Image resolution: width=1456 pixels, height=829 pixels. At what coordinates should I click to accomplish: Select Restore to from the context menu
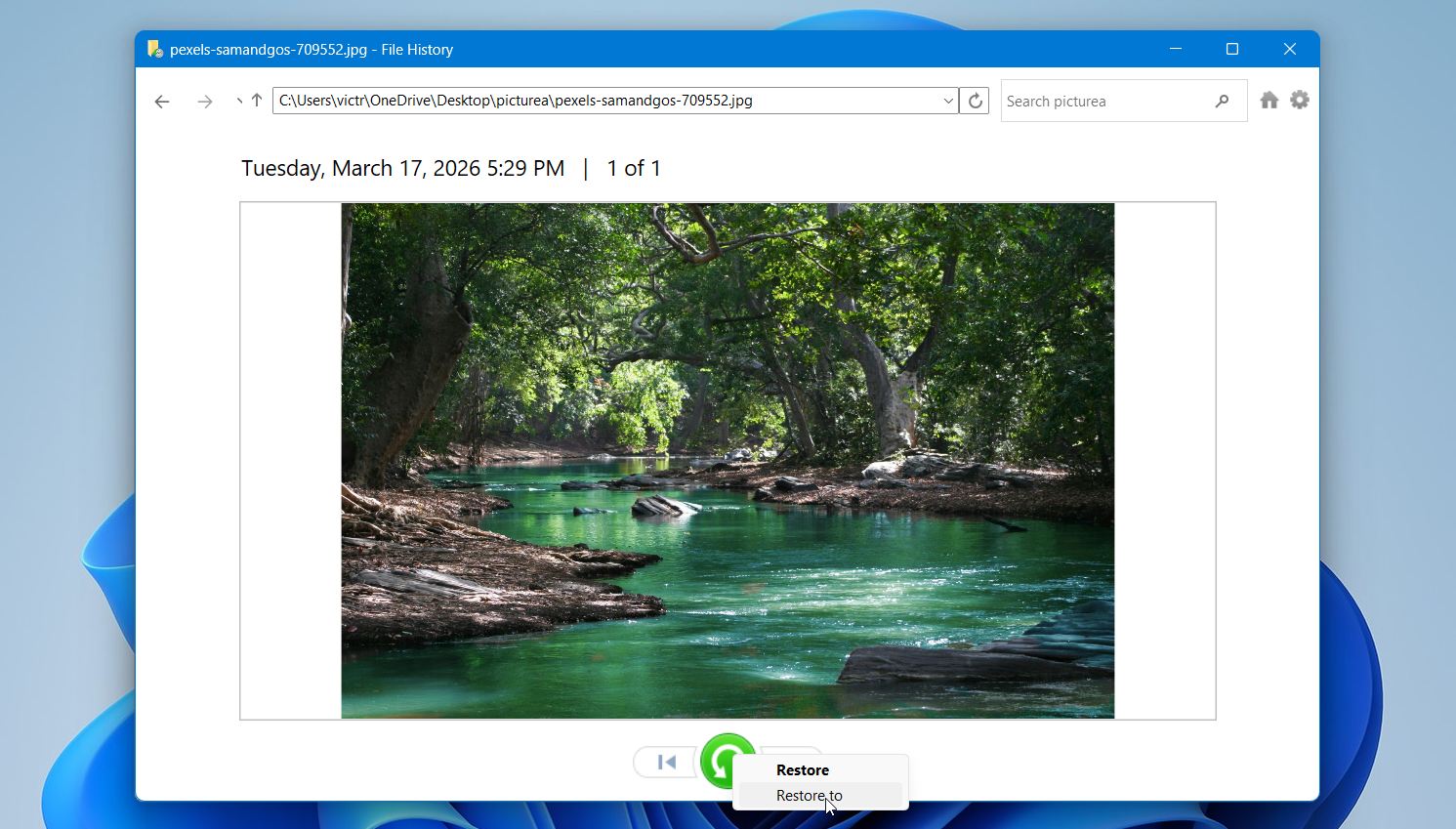810,795
